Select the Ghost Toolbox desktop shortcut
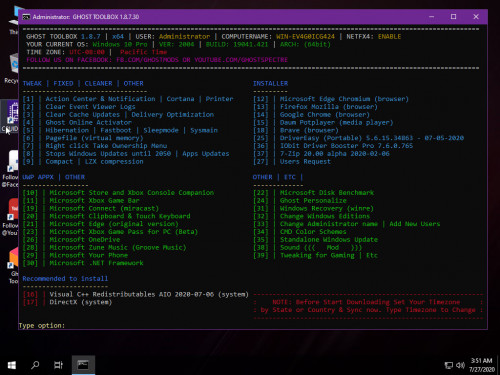 tap(13, 266)
